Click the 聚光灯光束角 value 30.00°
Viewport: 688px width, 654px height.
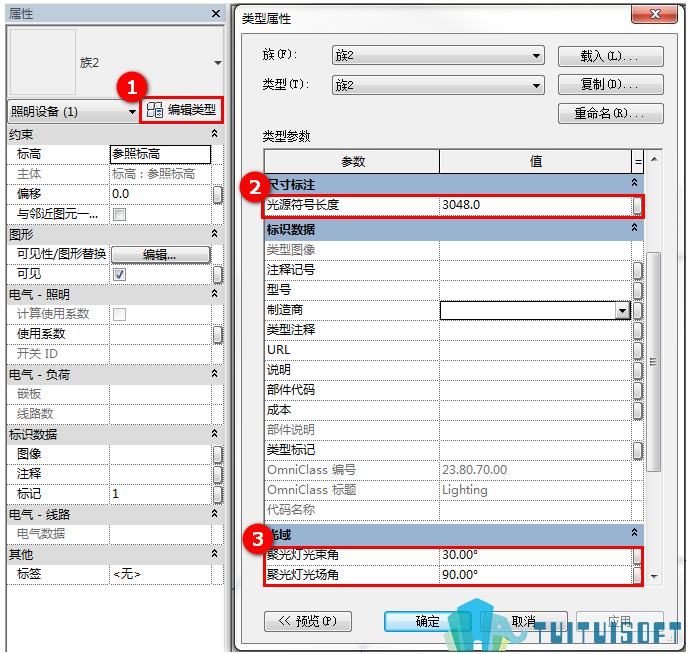coord(535,555)
